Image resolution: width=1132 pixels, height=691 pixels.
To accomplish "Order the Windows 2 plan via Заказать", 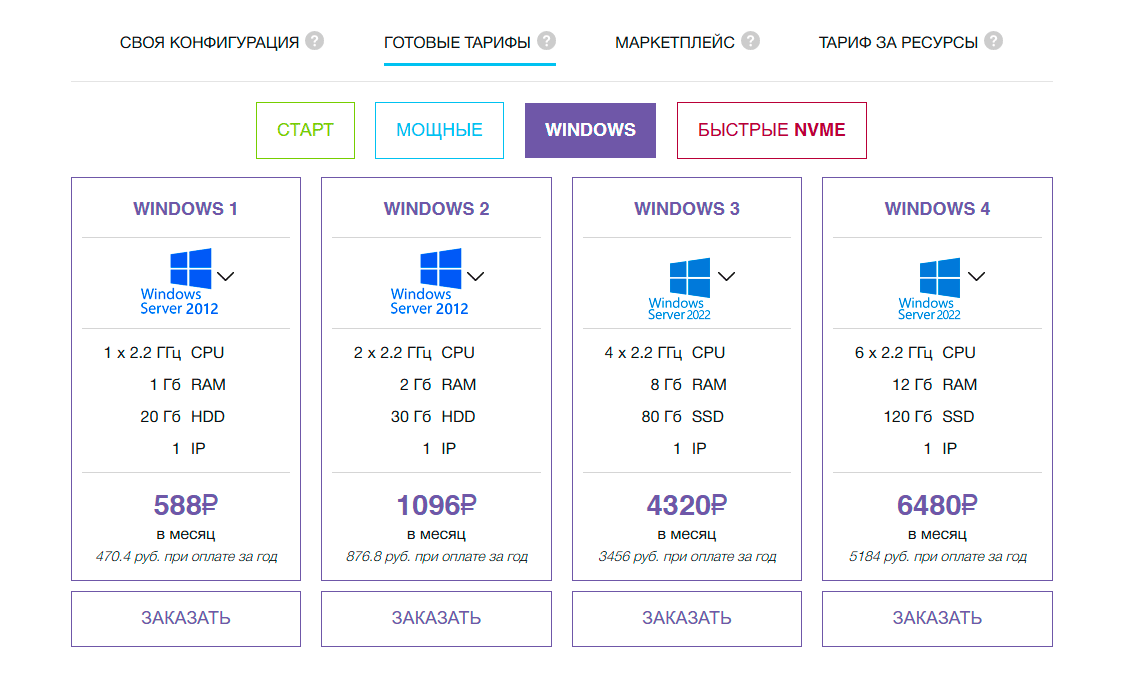I will pyautogui.click(x=436, y=619).
